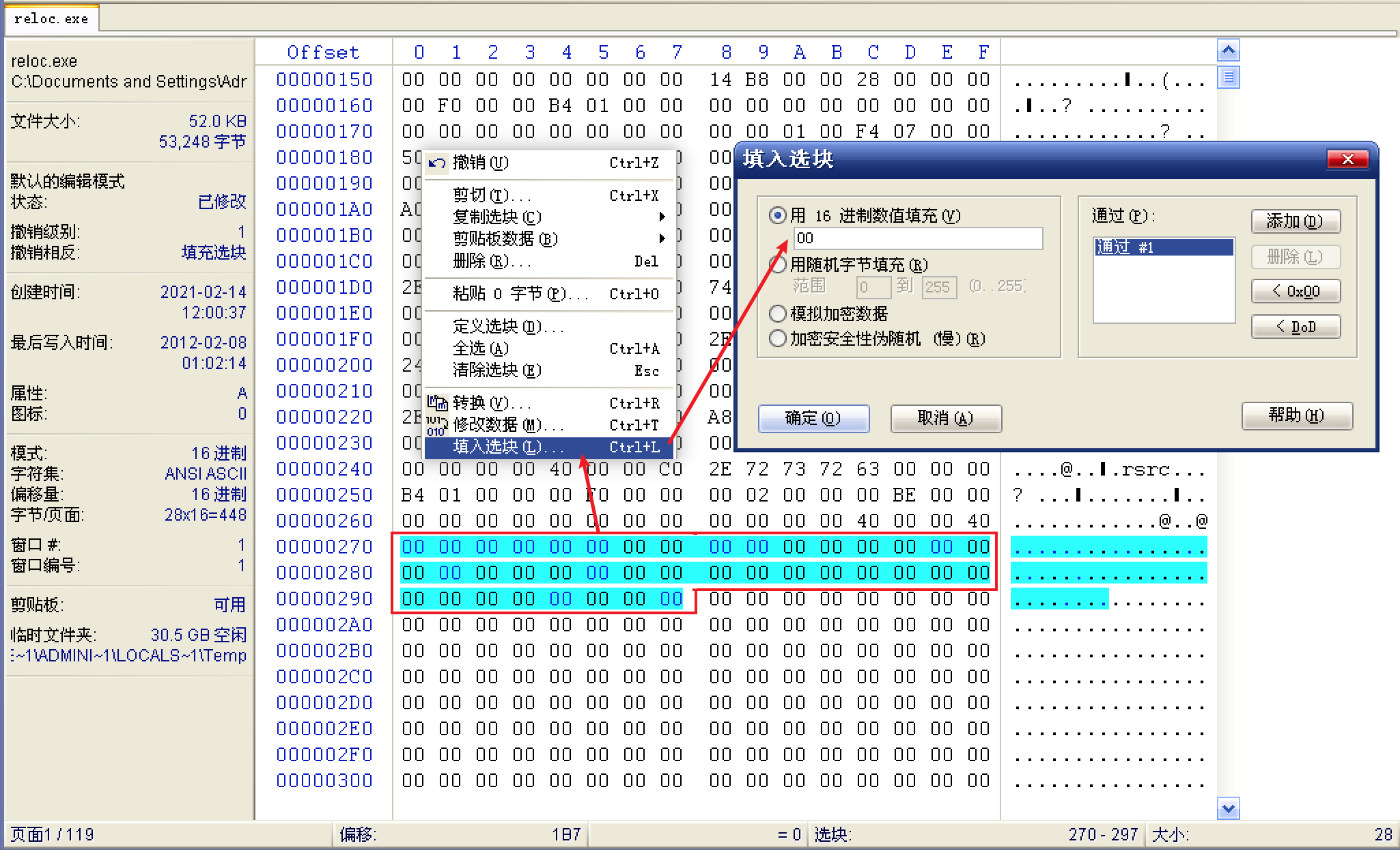Click the list icon below the scrollbar arrow
Viewport: 1400px width, 850px height.
pyautogui.click(x=1228, y=77)
